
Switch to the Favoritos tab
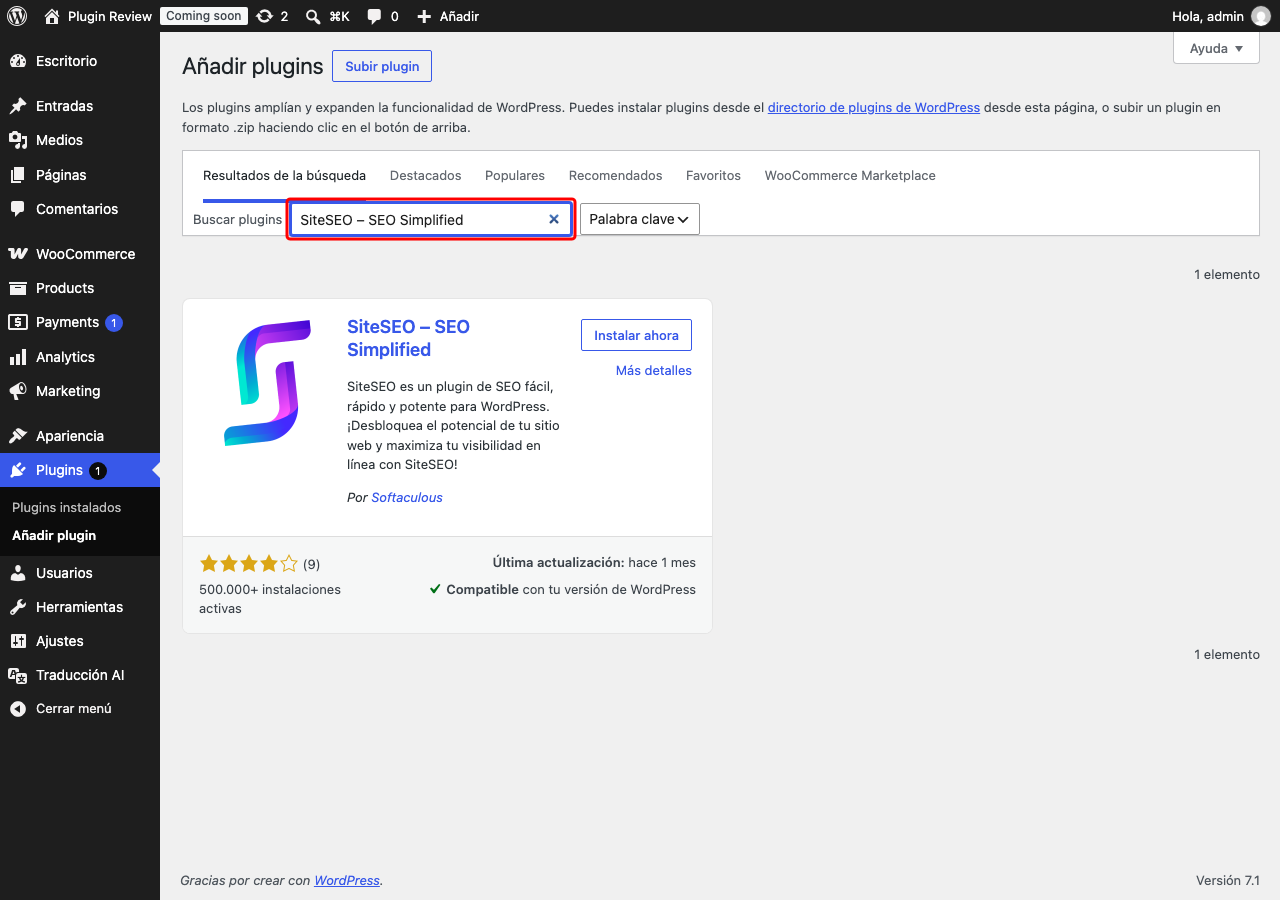click(x=714, y=176)
